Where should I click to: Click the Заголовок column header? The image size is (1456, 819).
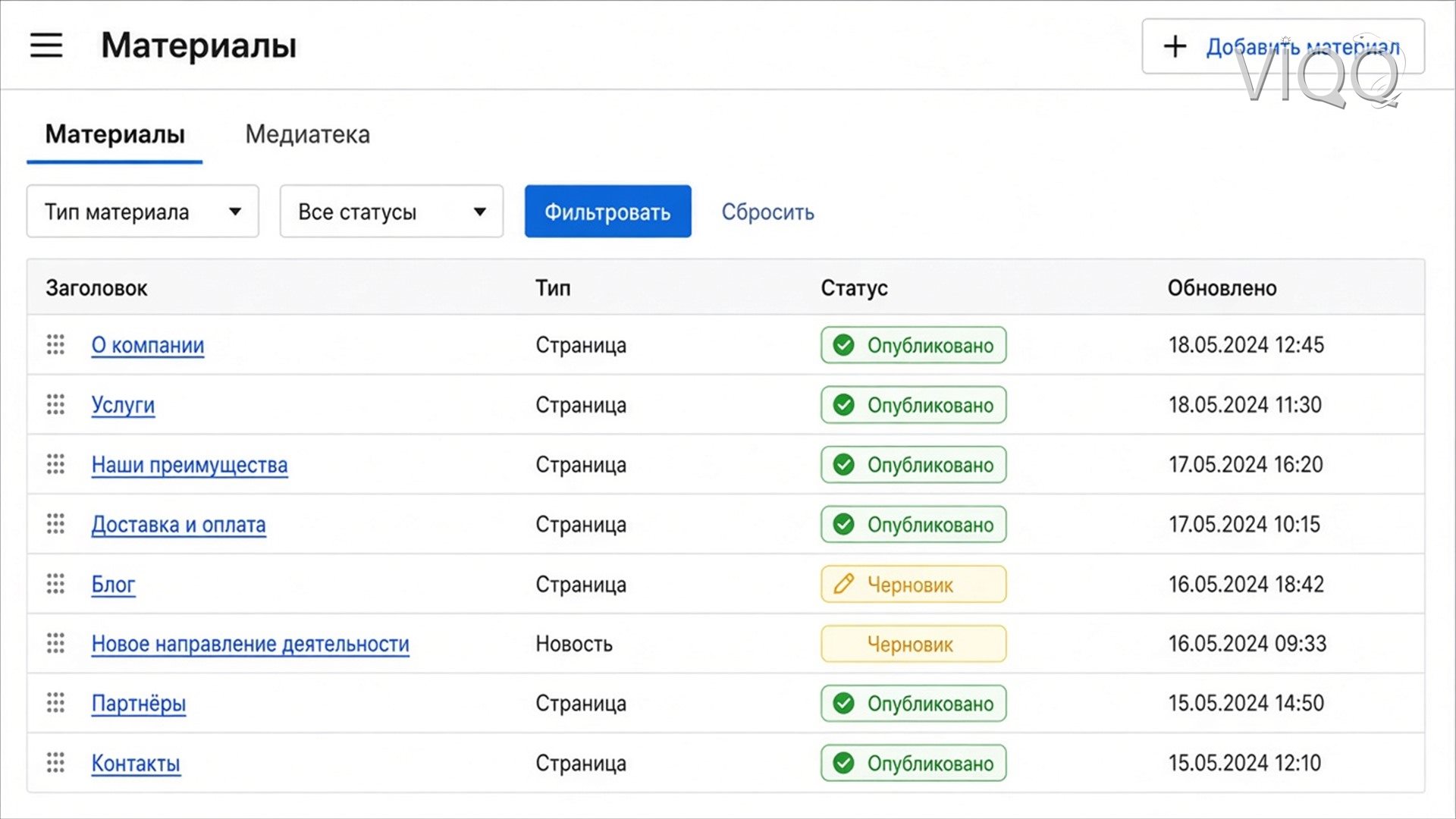96,288
